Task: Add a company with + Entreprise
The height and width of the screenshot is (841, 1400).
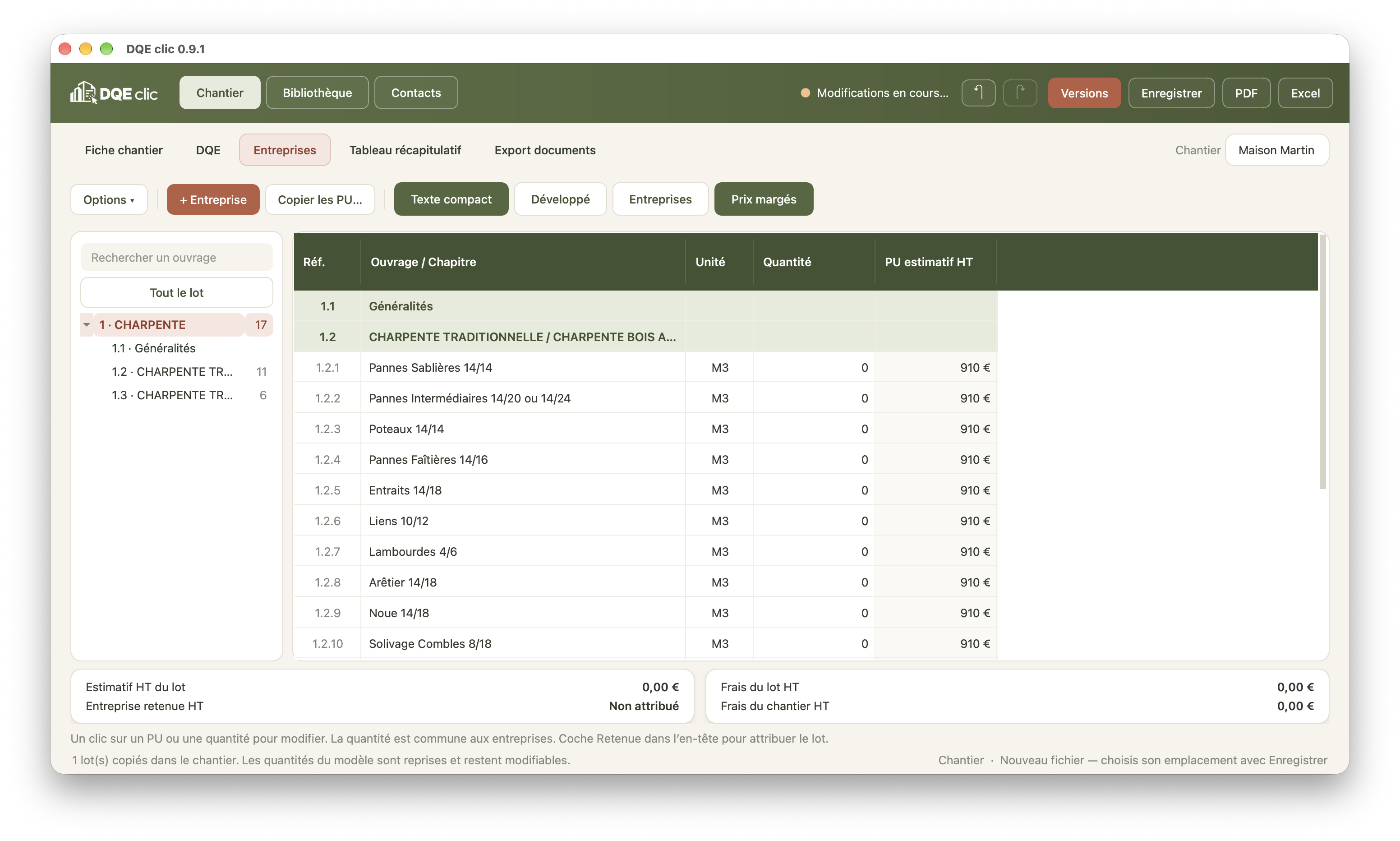Action: point(213,199)
